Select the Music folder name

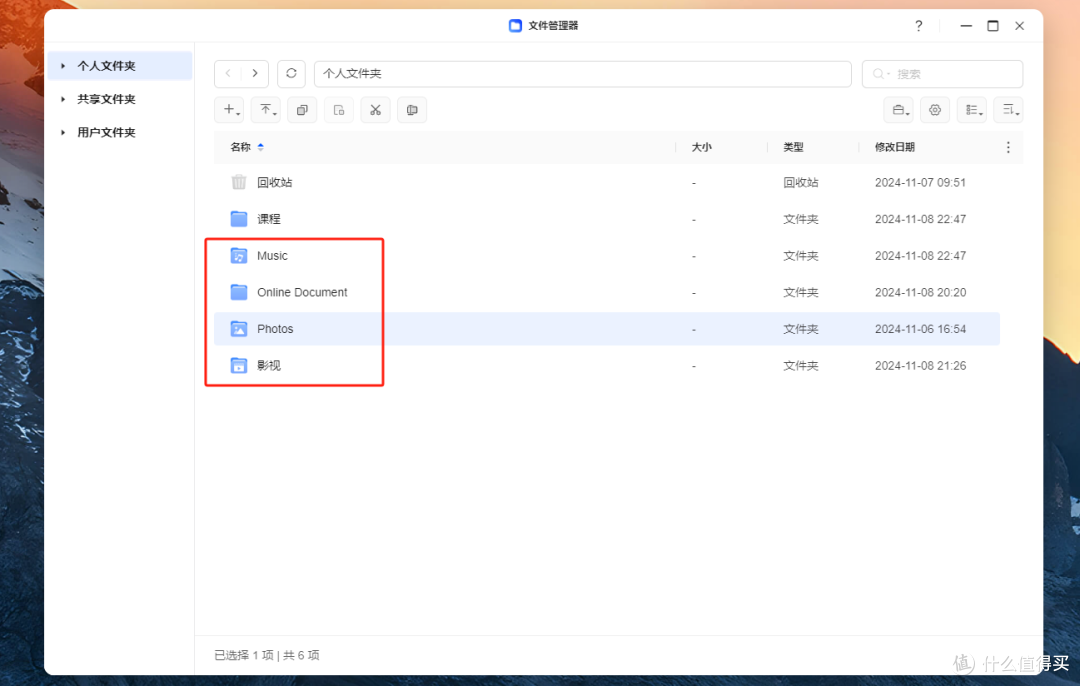coord(272,256)
